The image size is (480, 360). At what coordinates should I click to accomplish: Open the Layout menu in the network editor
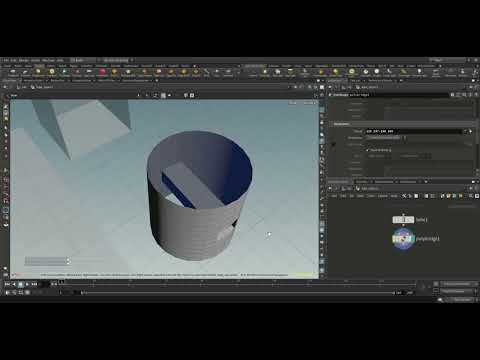[x=382, y=196]
